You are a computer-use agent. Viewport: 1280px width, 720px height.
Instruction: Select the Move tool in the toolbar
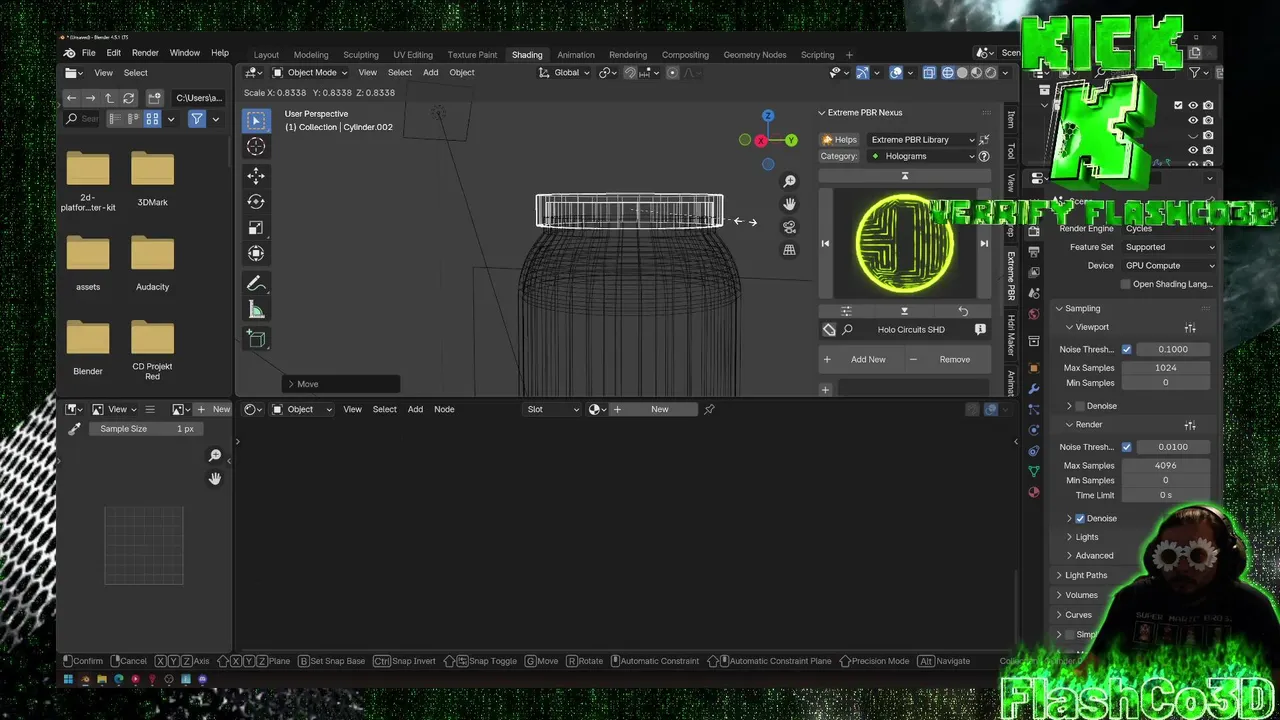pos(256,176)
